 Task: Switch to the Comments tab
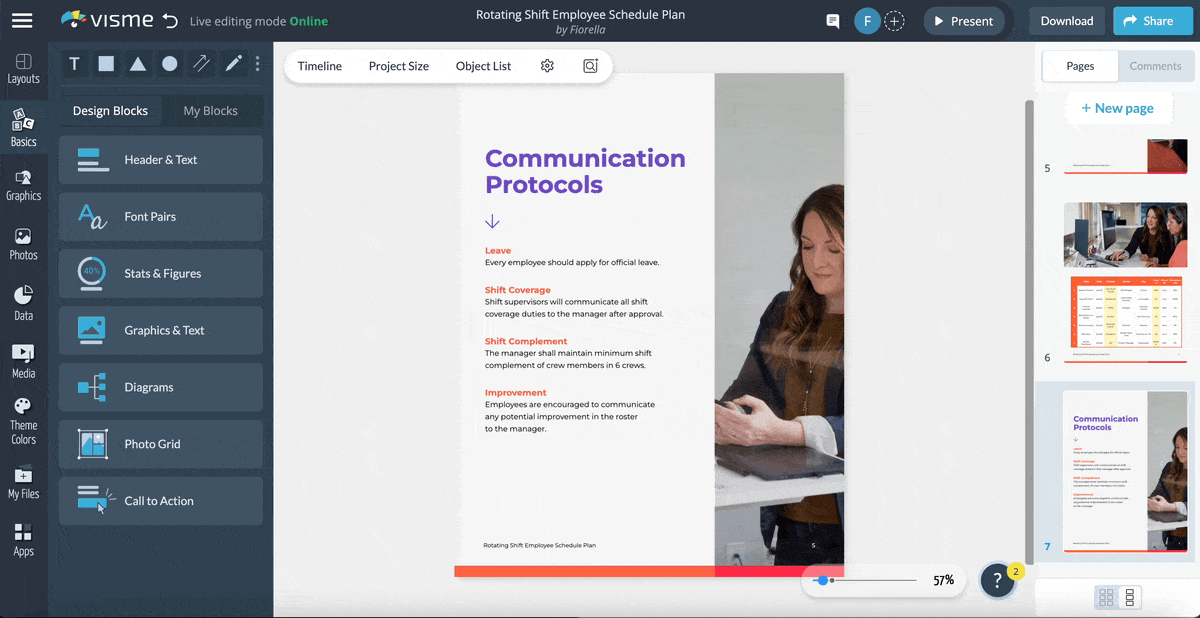pyautogui.click(x=1155, y=66)
